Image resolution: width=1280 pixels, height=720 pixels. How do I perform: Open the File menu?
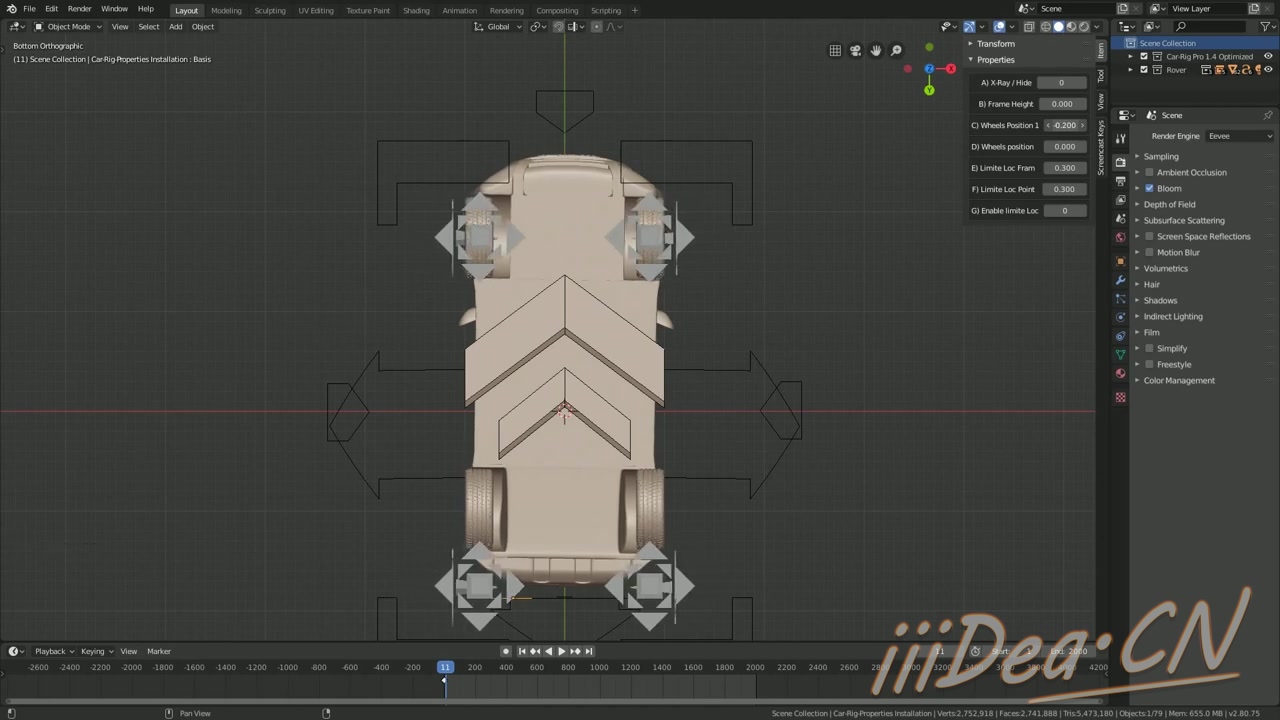pos(30,9)
